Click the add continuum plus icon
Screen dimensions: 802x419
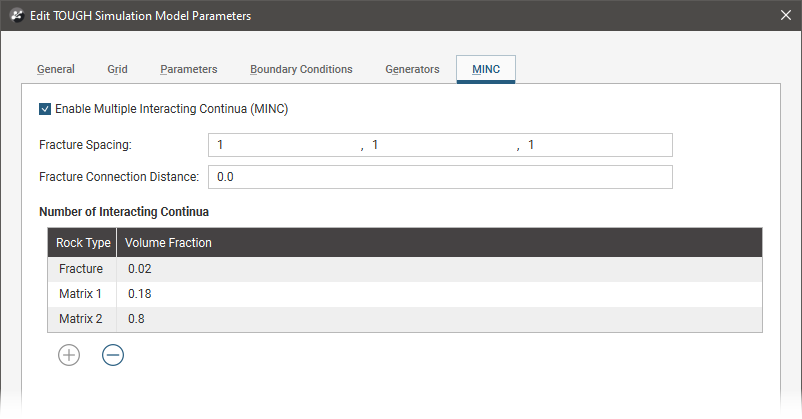(69, 355)
